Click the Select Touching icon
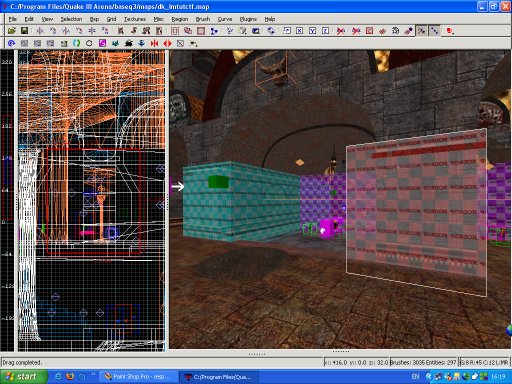This screenshot has height=384, width=512. click(x=134, y=31)
